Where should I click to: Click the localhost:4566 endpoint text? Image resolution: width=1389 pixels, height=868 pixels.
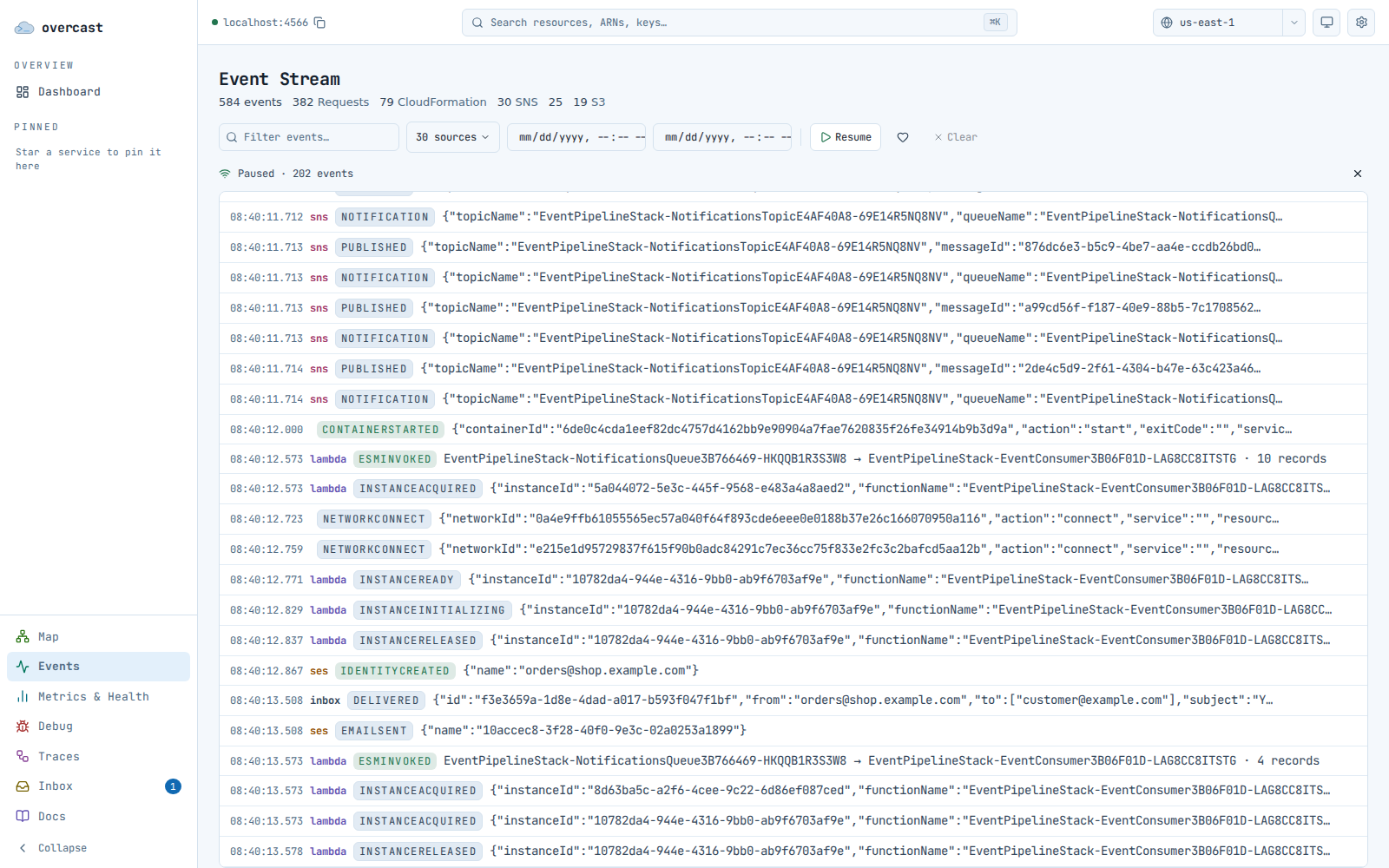(266, 23)
